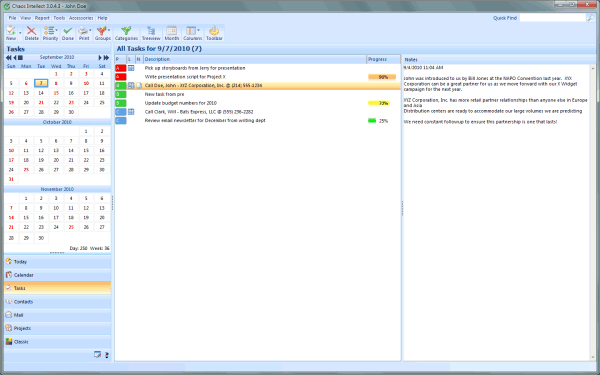
Task: Switch to the Projects section
Action: coord(57,328)
